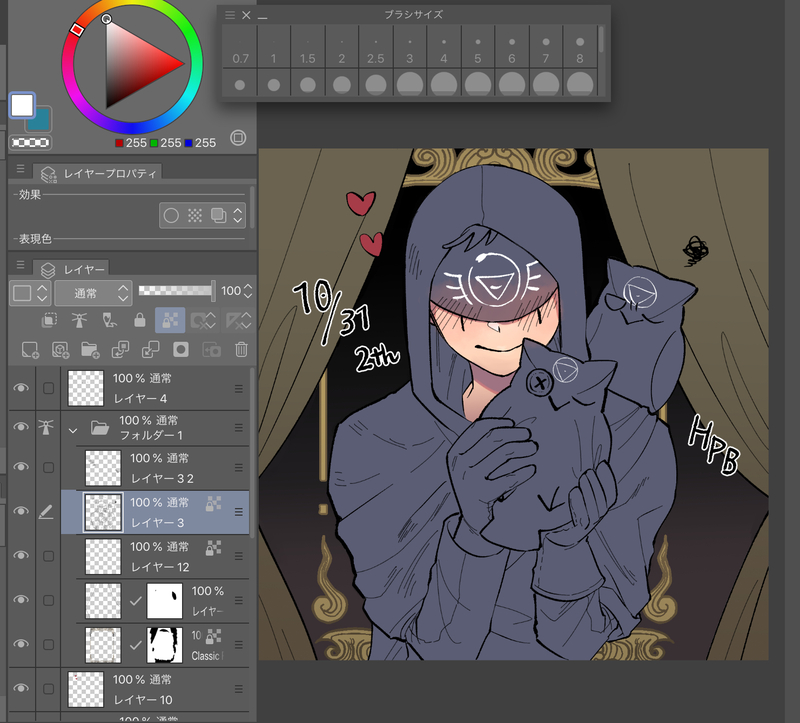Collapse フォルダー 1 with its chevron
800x723 pixels.
tap(73, 430)
